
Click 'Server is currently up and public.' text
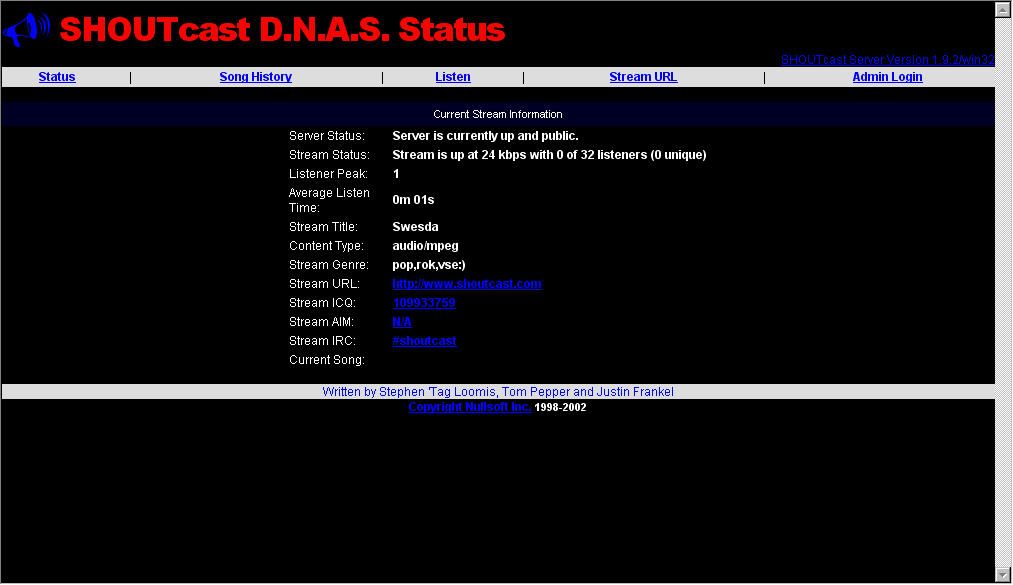485,136
